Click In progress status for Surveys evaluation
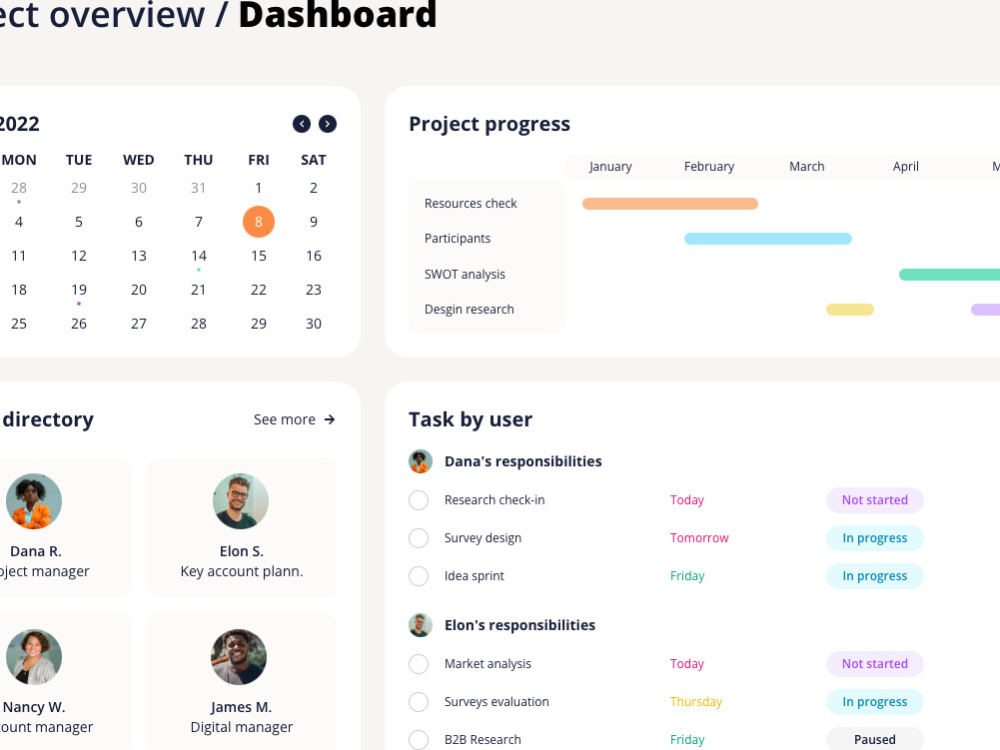 pyautogui.click(x=875, y=702)
